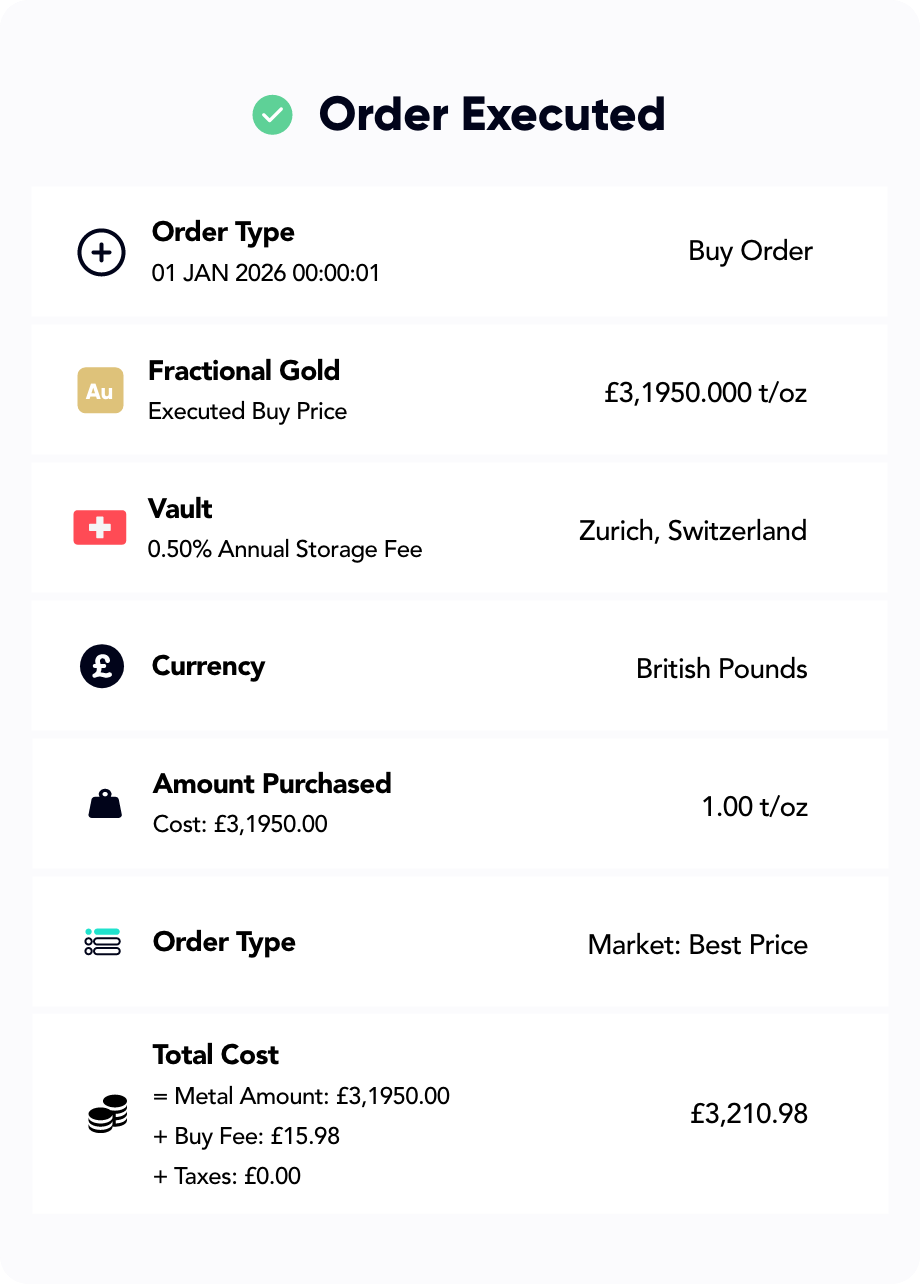The image size is (920, 1284).
Task: Click the order timestamp 01 JAN 2026
Action: pyautogui.click(x=265, y=273)
